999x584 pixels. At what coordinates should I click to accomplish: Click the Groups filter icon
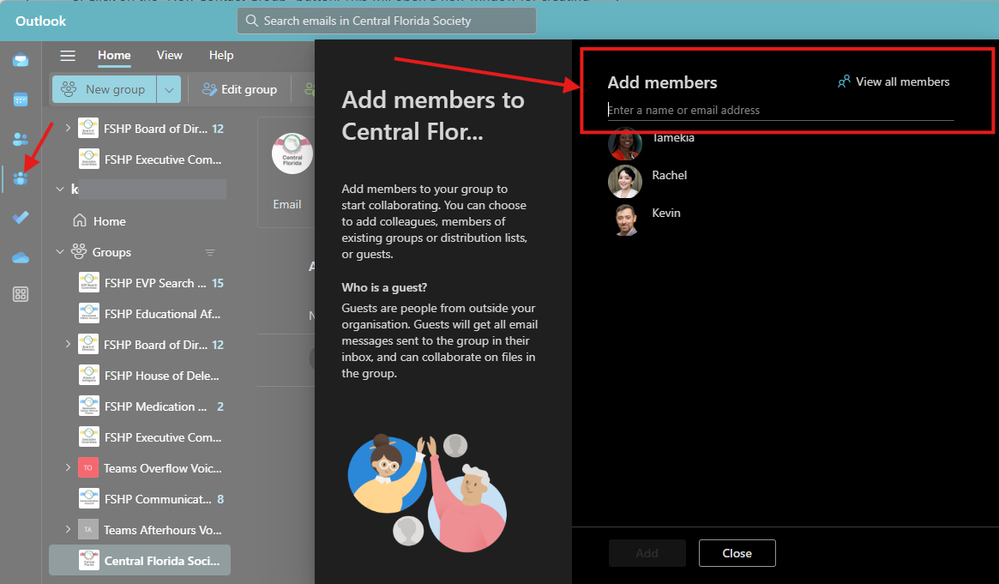(210, 253)
